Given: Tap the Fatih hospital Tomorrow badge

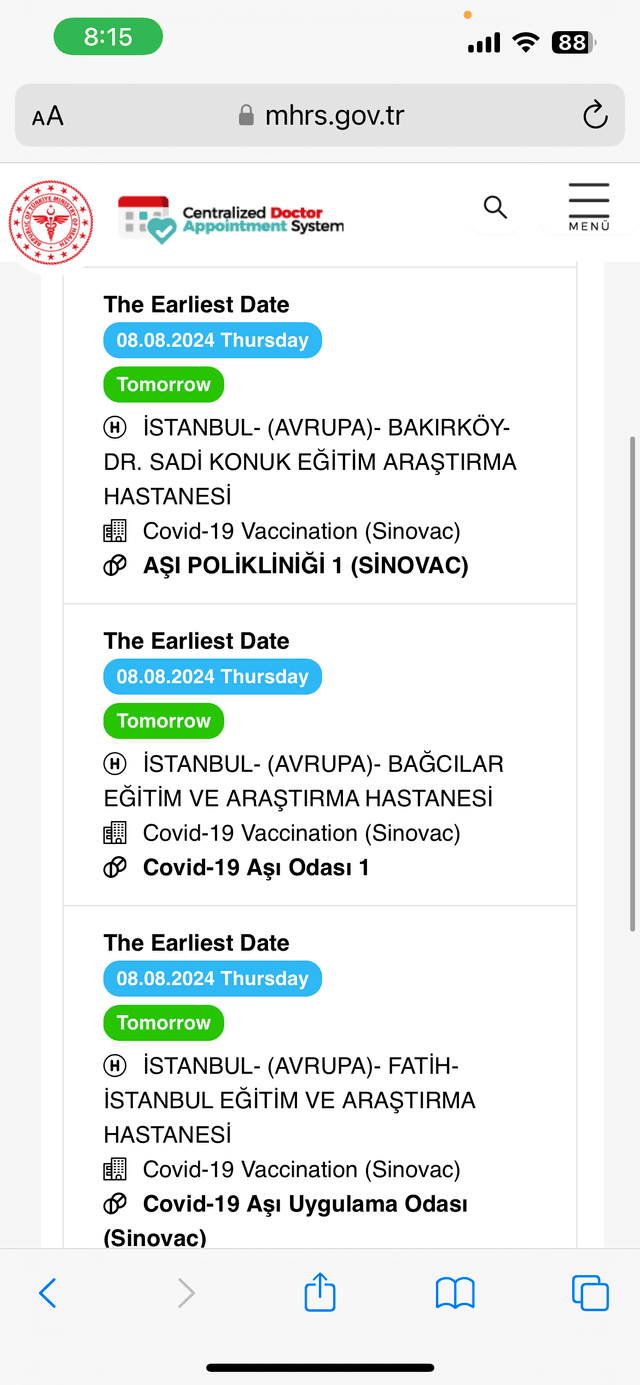Looking at the screenshot, I should 164,1023.
